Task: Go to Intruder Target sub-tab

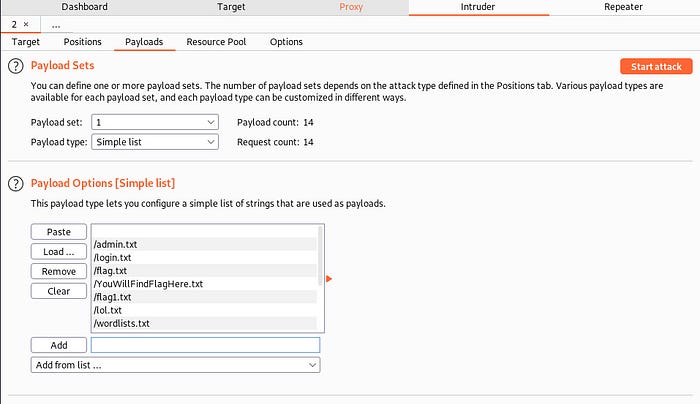Action: click(25, 42)
